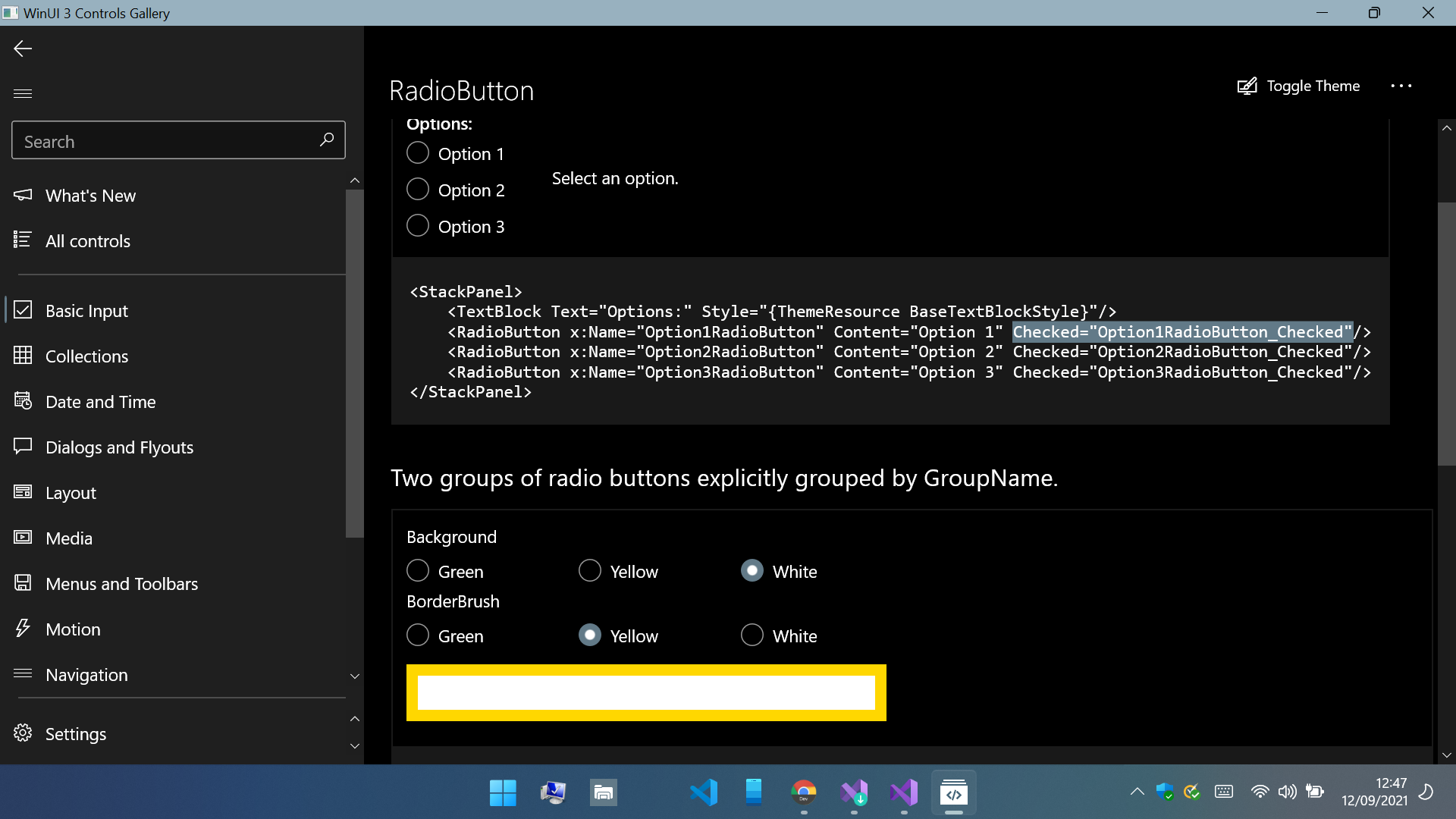
Task: Set Background to Green
Action: click(418, 570)
